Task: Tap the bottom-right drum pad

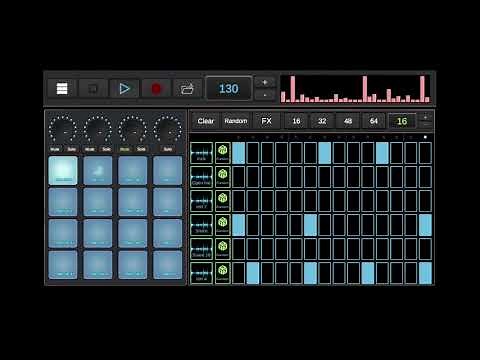Action: click(x=168, y=265)
